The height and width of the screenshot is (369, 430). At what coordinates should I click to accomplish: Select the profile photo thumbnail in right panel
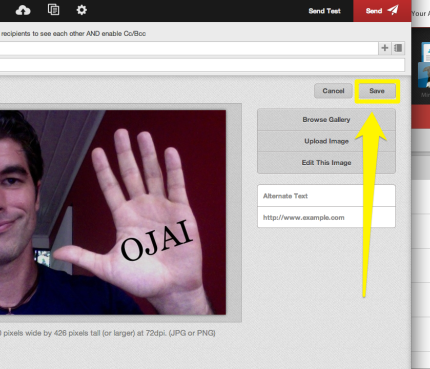click(x=424, y=75)
